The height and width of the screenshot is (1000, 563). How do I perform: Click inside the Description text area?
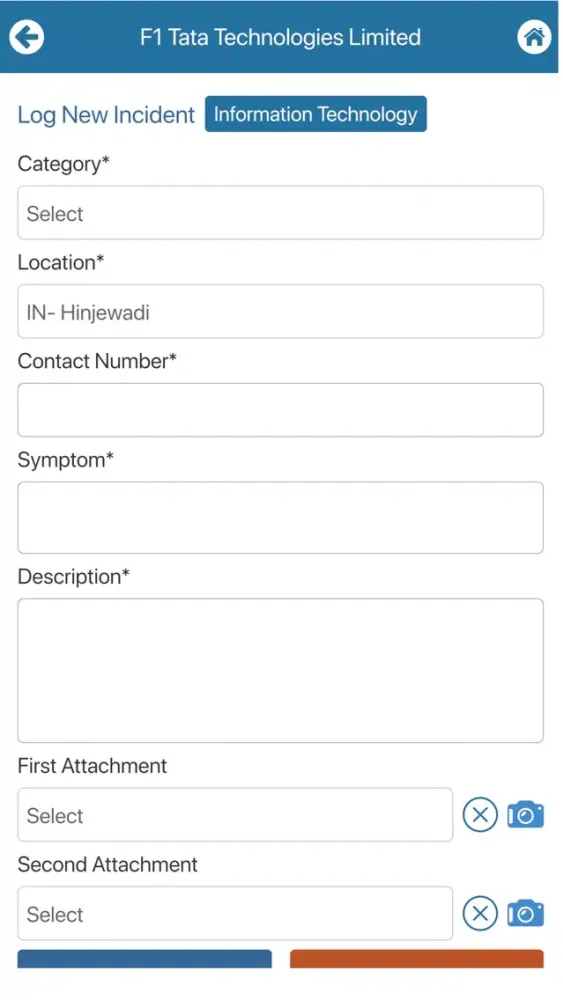point(281,670)
